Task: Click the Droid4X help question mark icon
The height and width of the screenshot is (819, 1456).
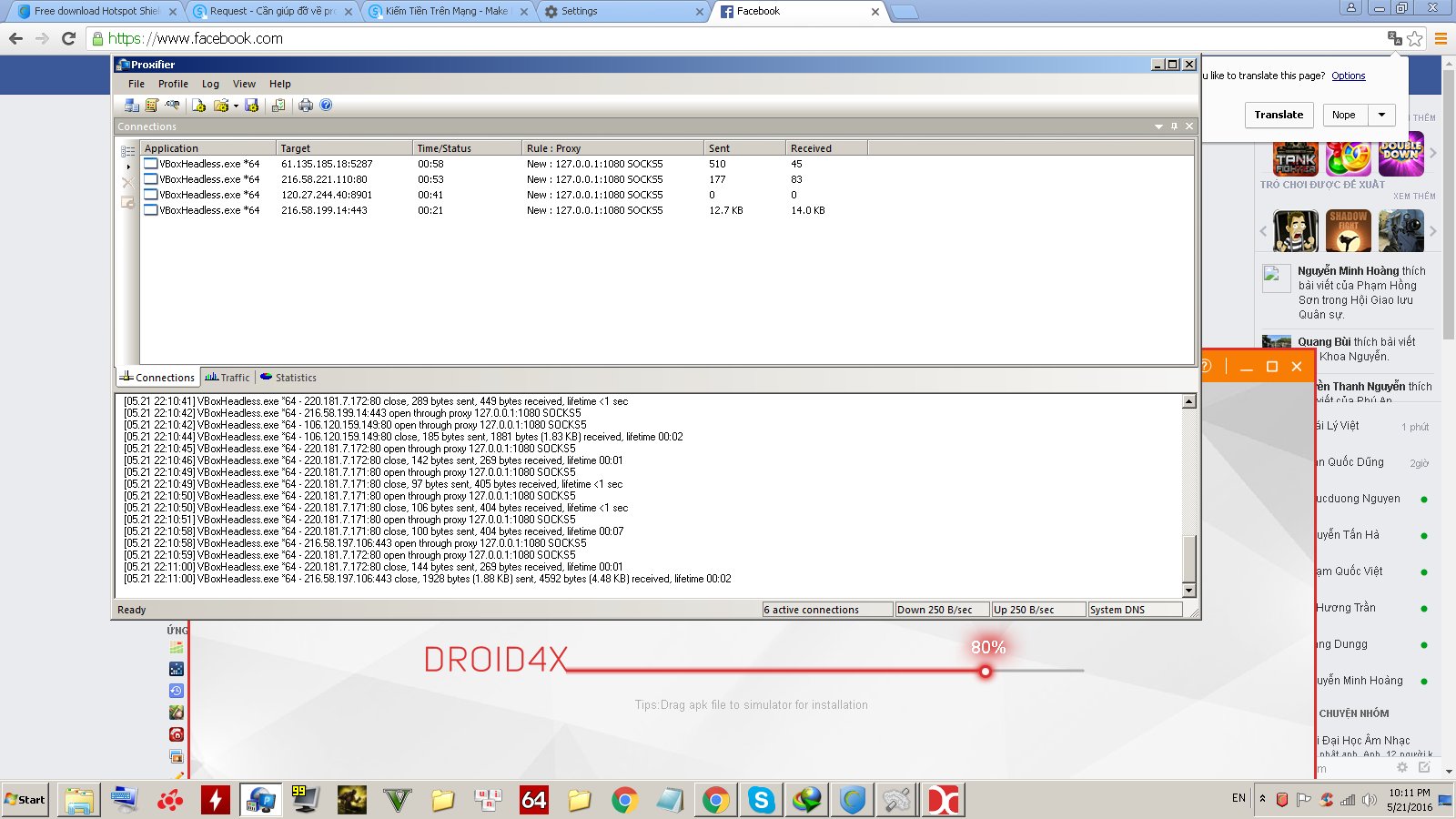Action: pos(1207,366)
